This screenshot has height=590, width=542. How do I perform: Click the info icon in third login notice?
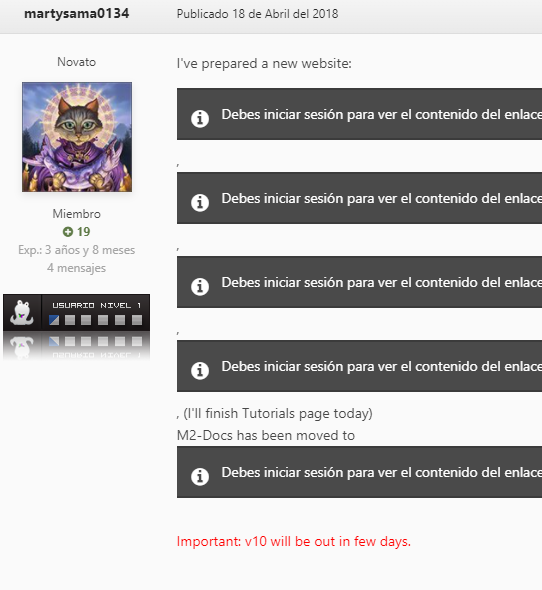tap(200, 286)
